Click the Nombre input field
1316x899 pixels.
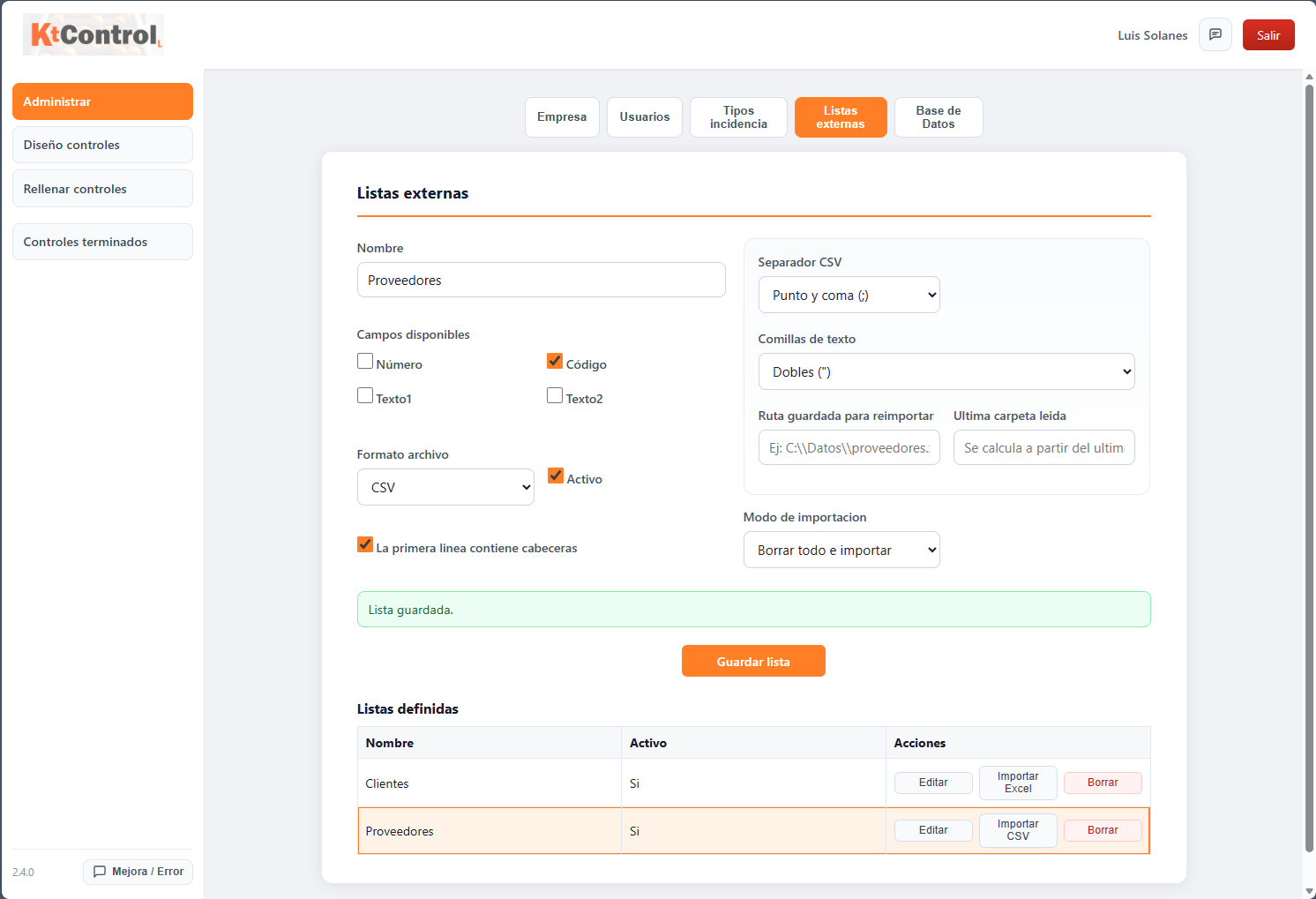tap(541, 281)
